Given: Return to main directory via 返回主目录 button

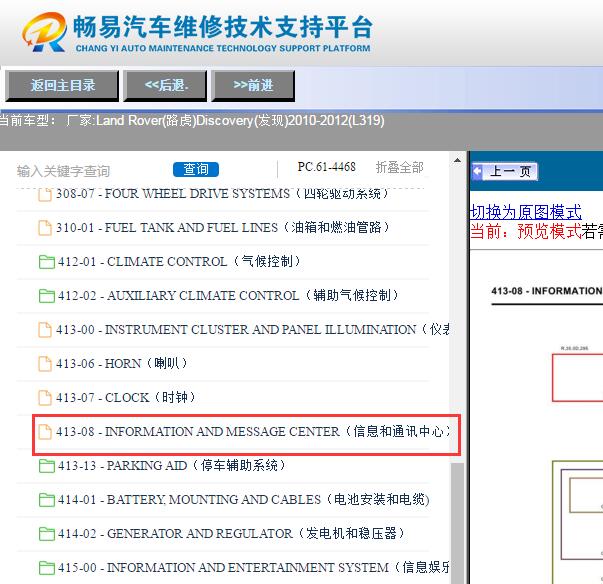Looking at the screenshot, I should click(62, 86).
